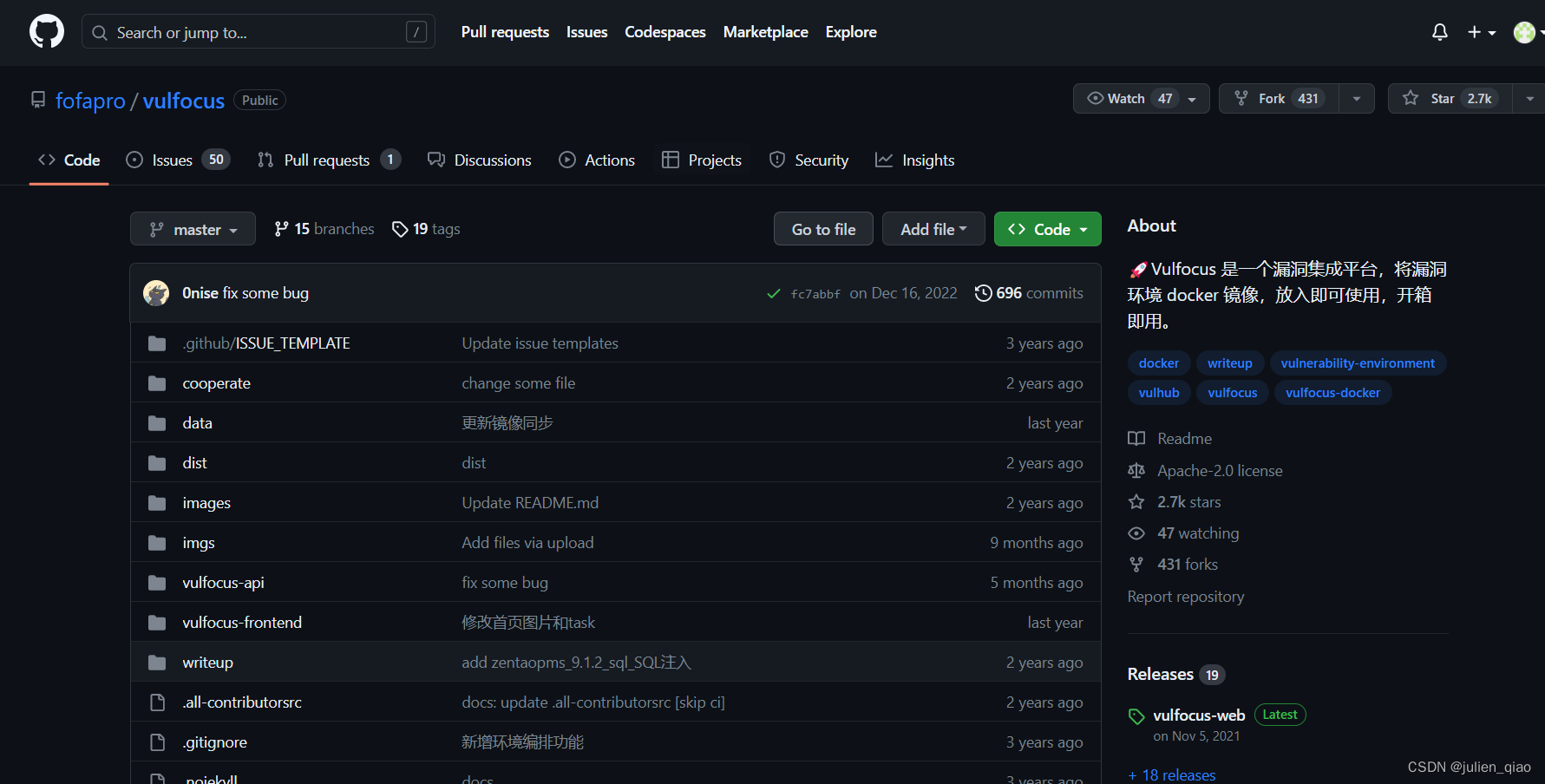1545x784 pixels.
Task: Open the imgs folder
Action: (x=199, y=543)
